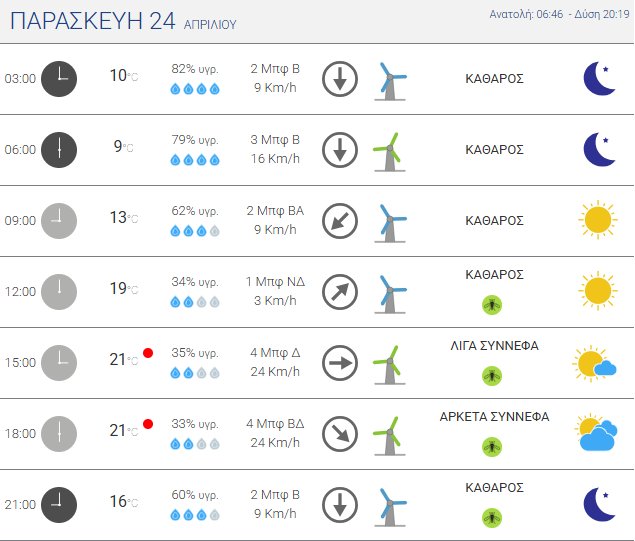Click the ΑΡΚΕΤΑ ΣΥΝΝΕΦΑ condition label
This screenshot has height=541, width=635.
[495, 417]
